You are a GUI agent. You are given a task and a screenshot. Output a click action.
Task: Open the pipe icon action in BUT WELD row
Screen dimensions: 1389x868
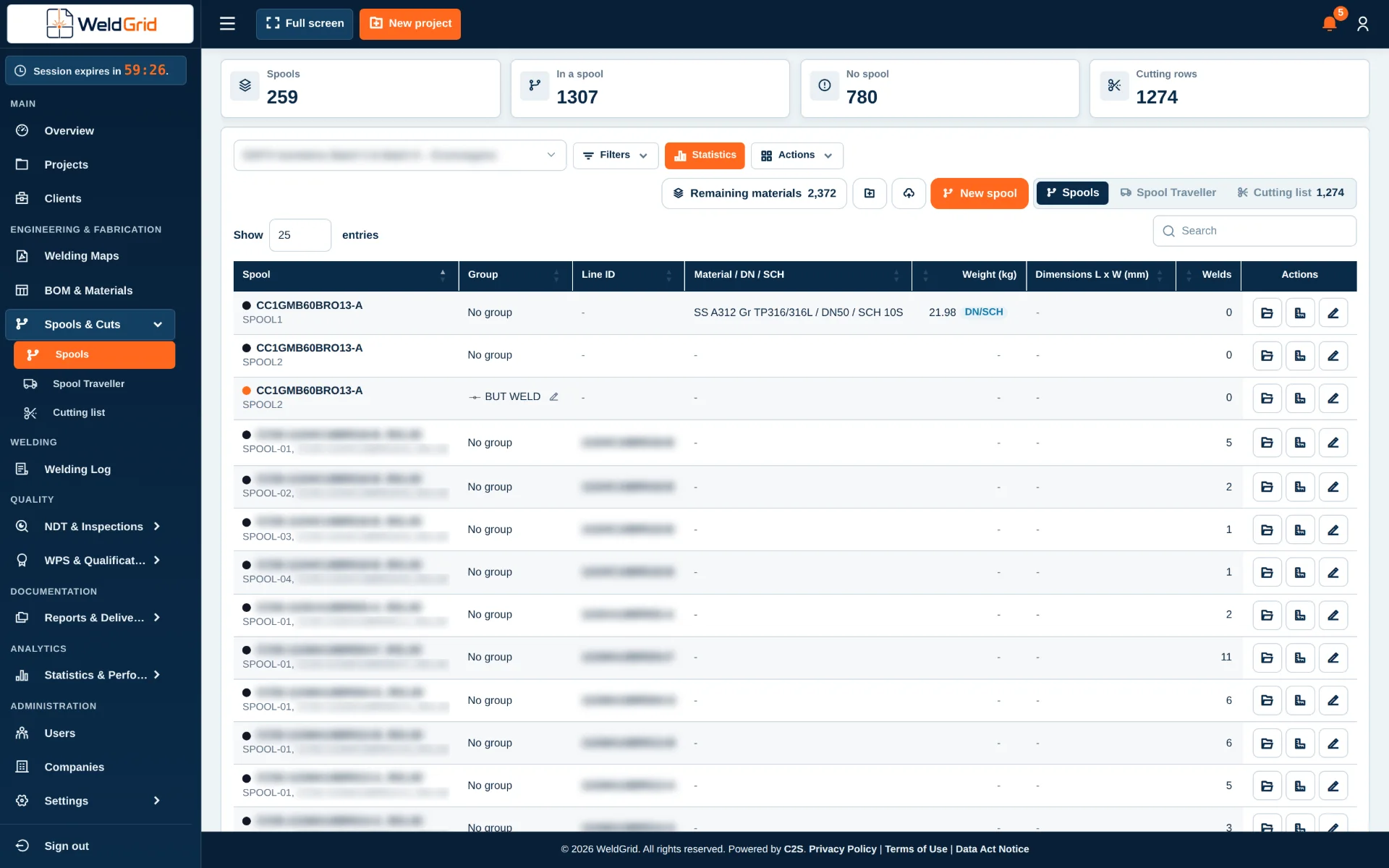(x=1300, y=399)
